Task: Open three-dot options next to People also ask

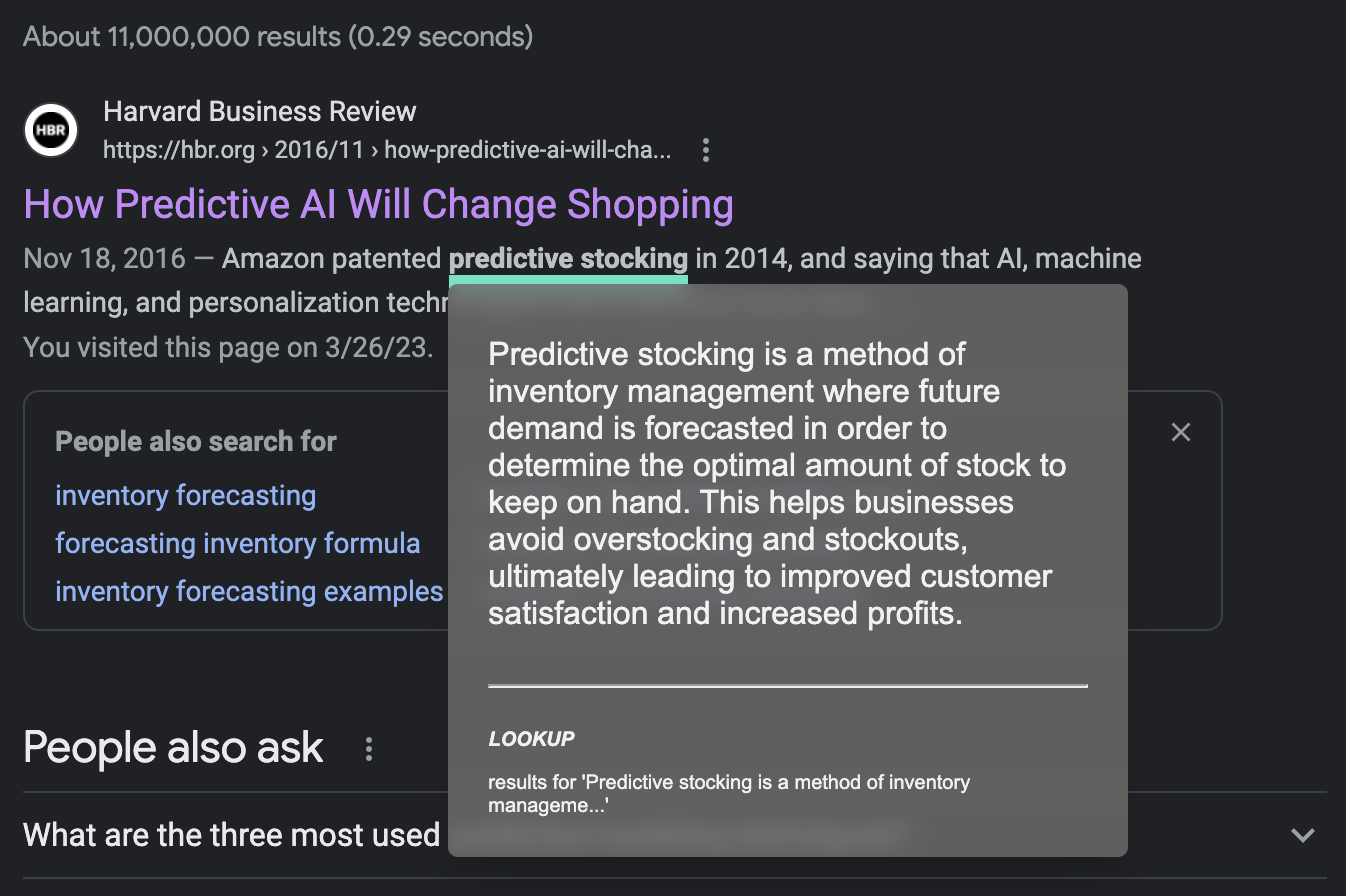Action: 369,749
